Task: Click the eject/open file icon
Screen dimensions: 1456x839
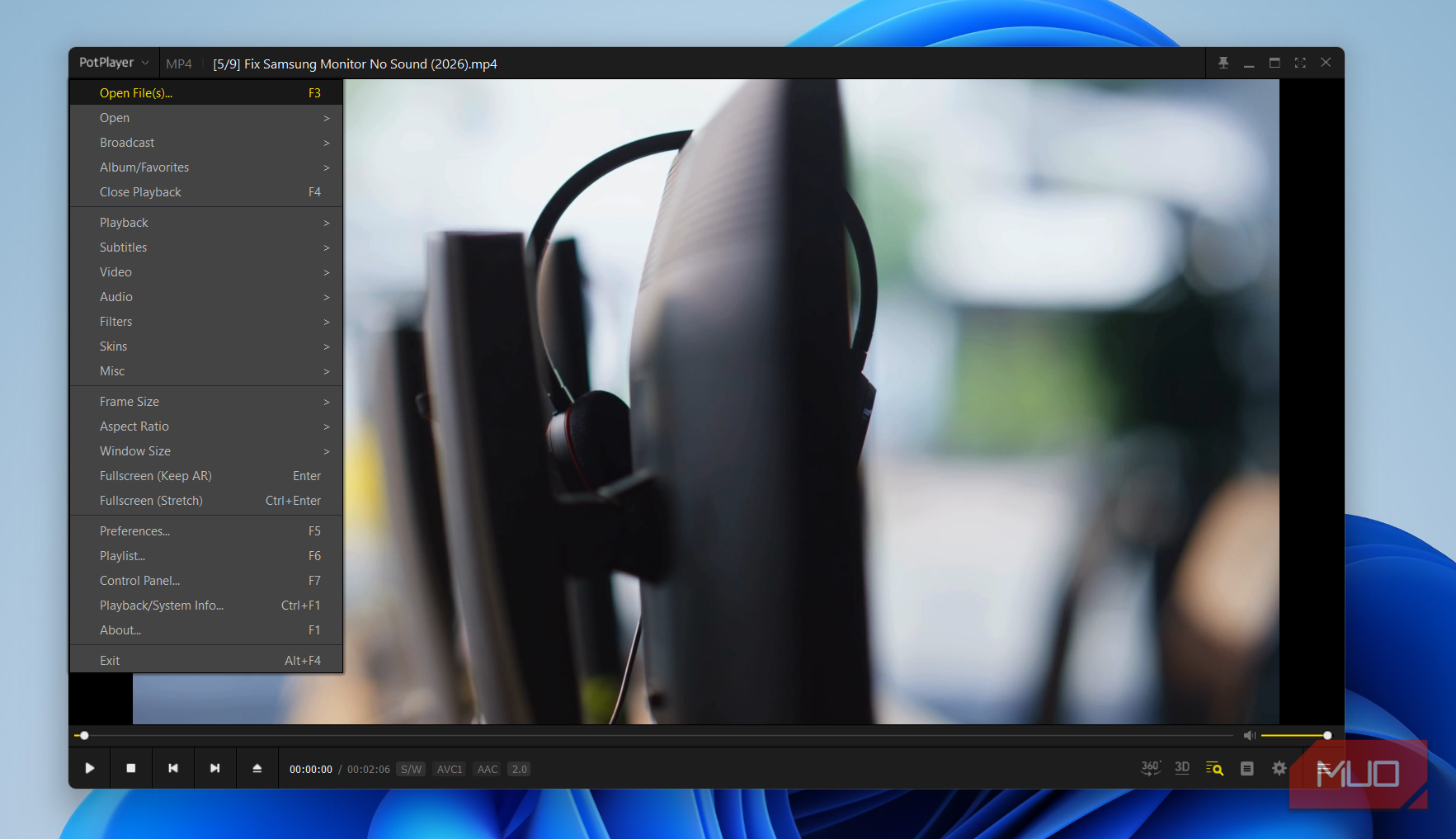Action: pos(257,768)
